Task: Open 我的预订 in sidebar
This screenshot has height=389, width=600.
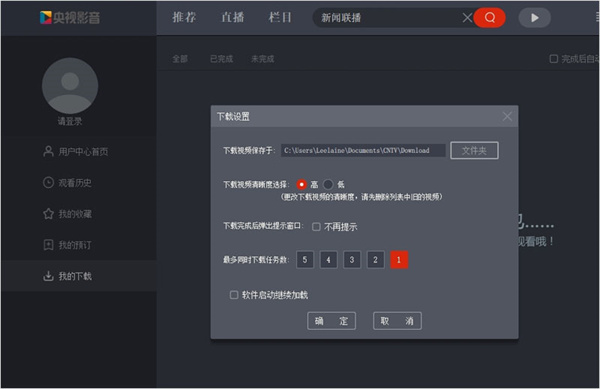Action: click(x=78, y=245)
